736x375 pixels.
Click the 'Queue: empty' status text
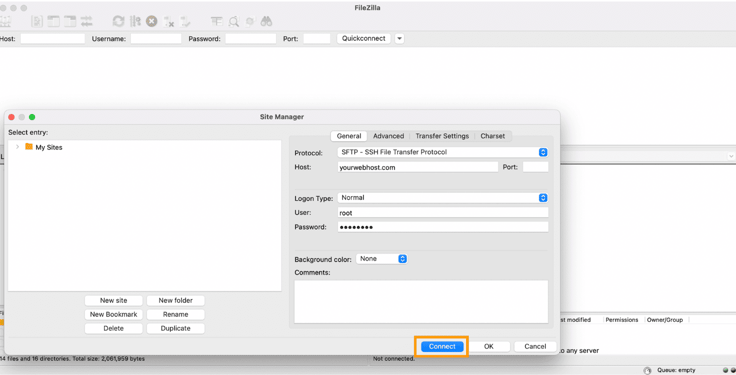pyautogui.click(x=676, y=370)
